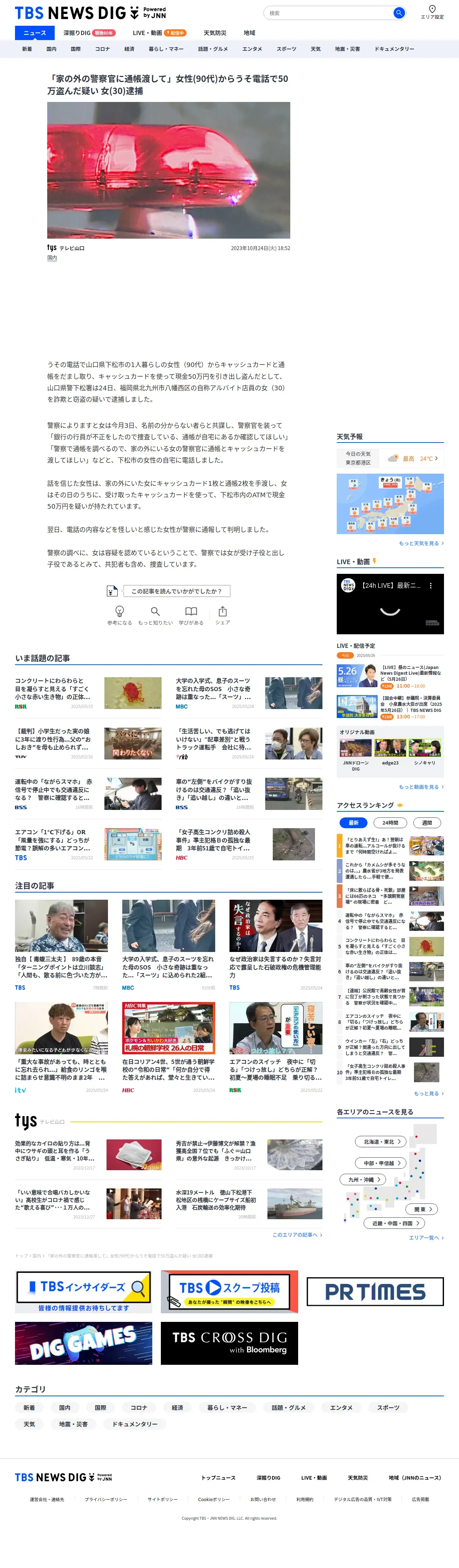Select the 関東 area button
The image size is (459, 1568).
click(x=422, y=1210)
